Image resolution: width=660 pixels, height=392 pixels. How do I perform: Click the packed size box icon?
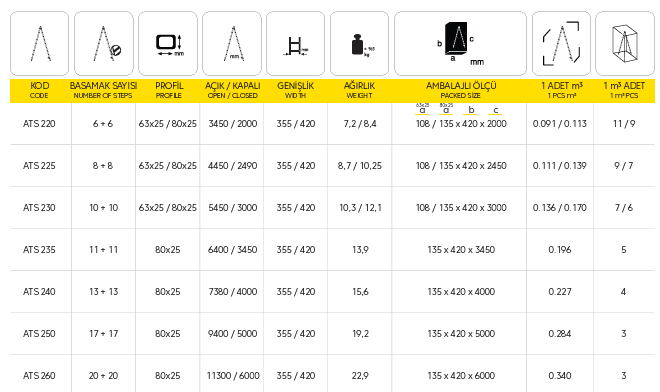(460, 43)
